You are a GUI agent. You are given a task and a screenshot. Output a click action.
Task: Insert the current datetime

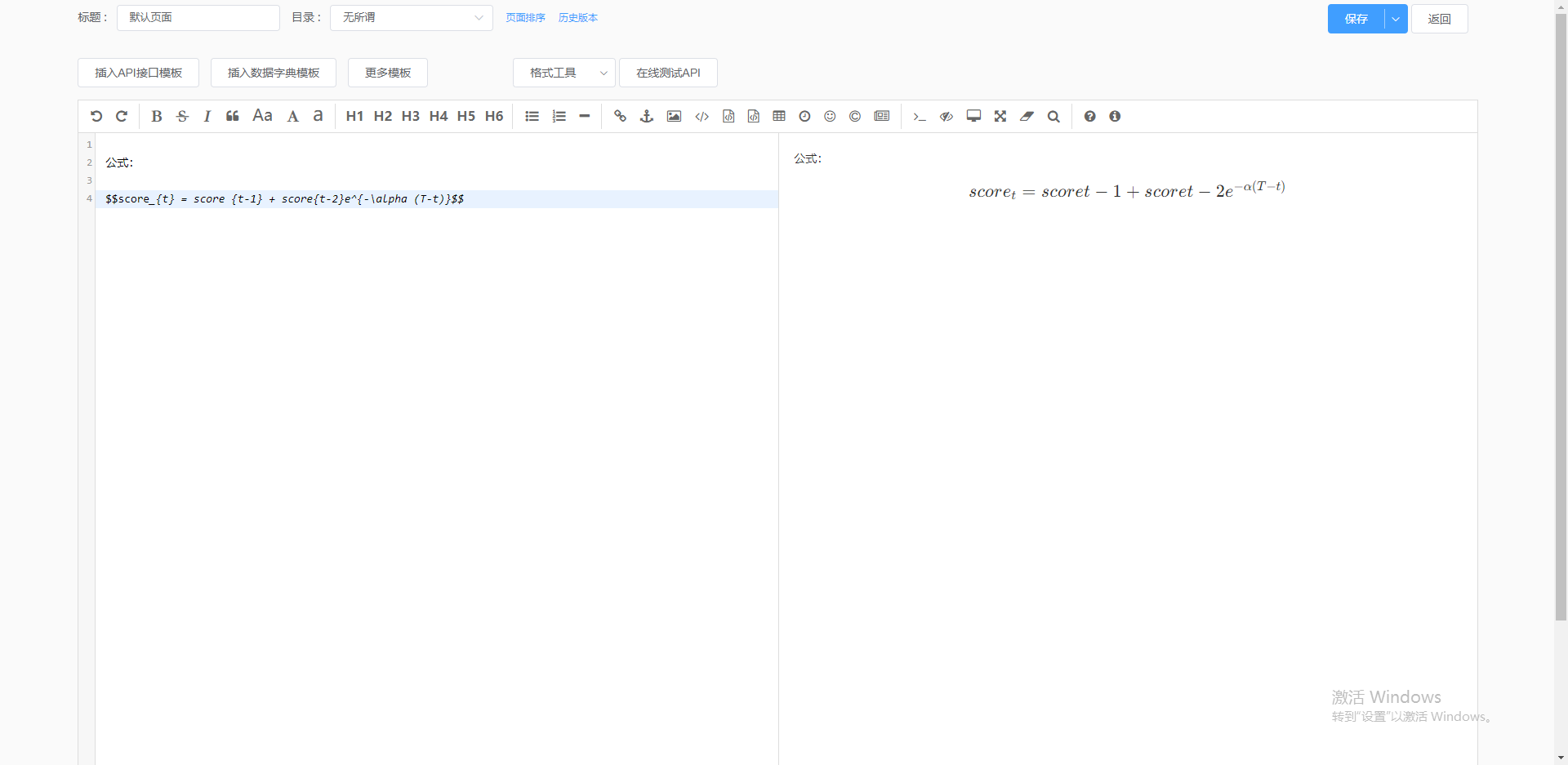coord(804,116)
